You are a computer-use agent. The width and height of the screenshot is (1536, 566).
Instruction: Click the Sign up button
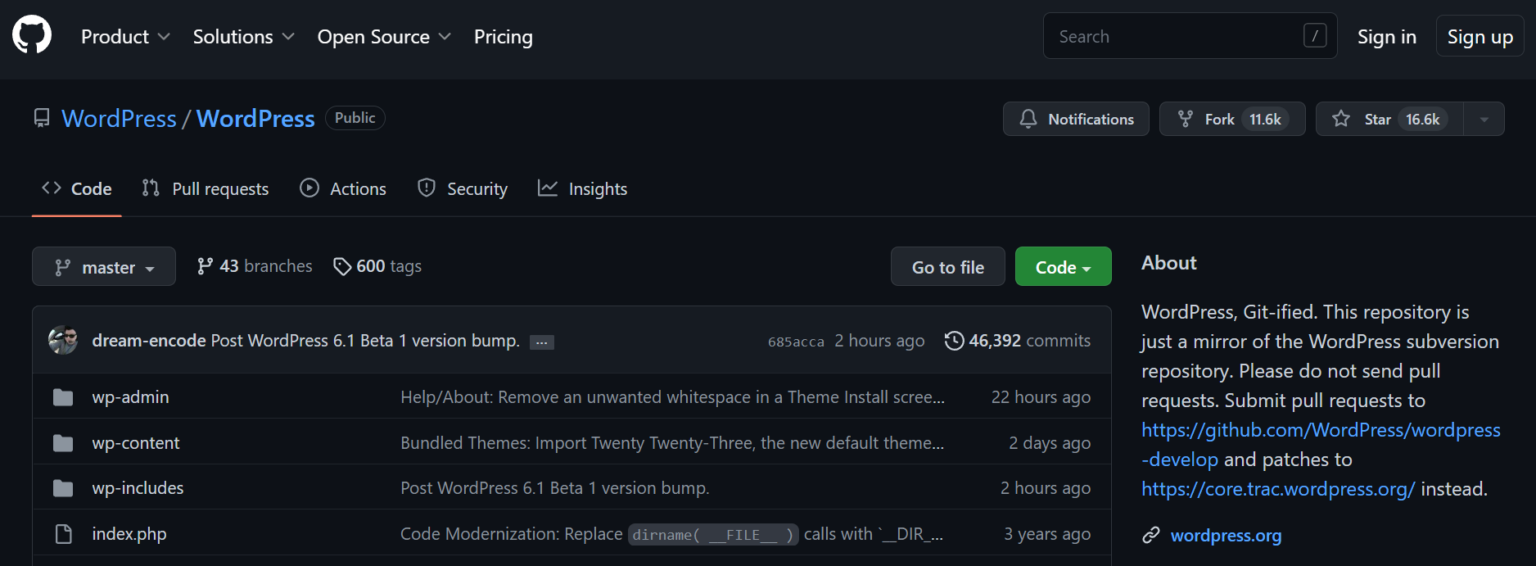click(x=1480, y=36)
